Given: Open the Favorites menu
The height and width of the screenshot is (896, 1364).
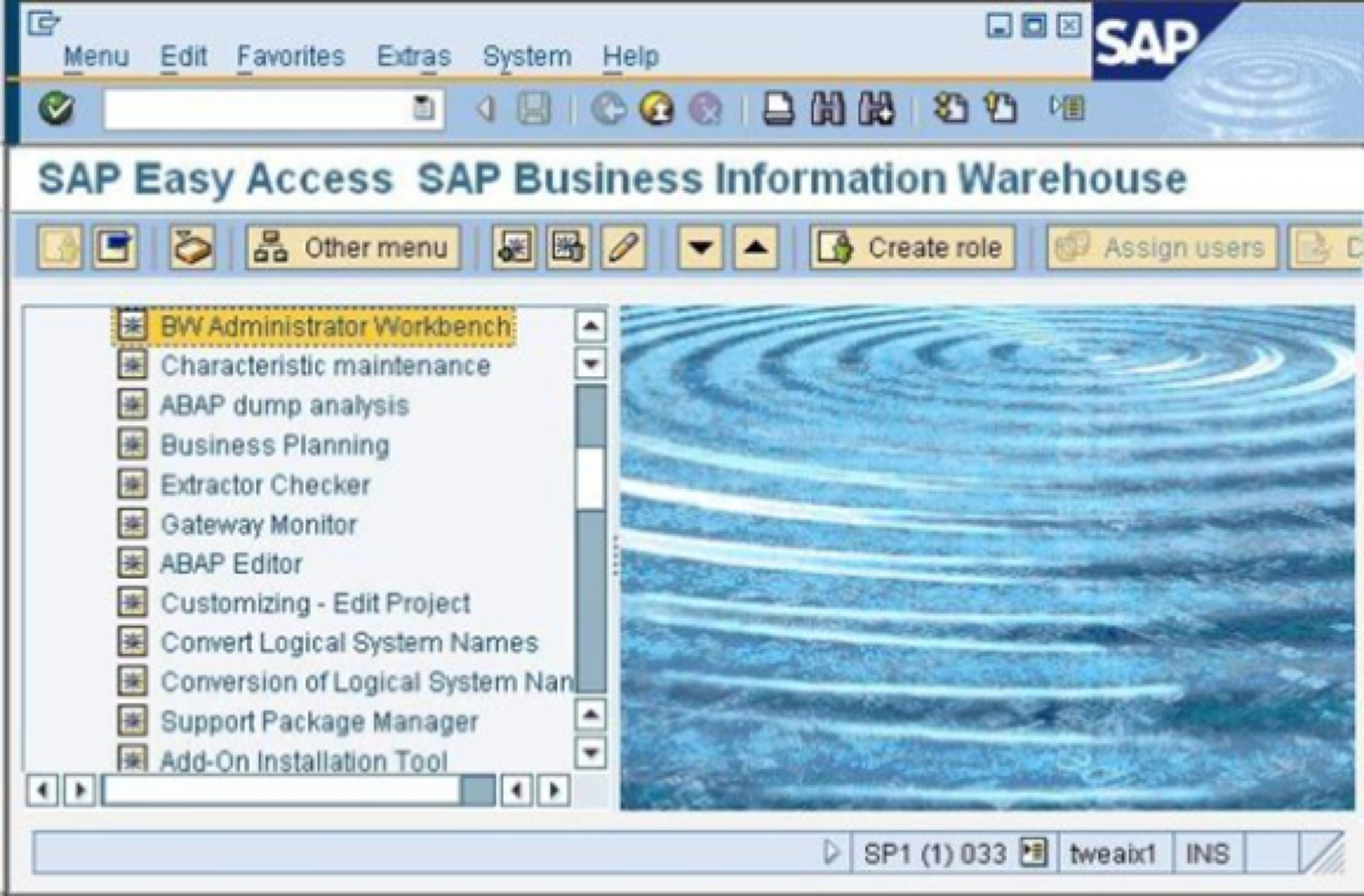Looking at the screenshot, I should click(x=290, y=55).
